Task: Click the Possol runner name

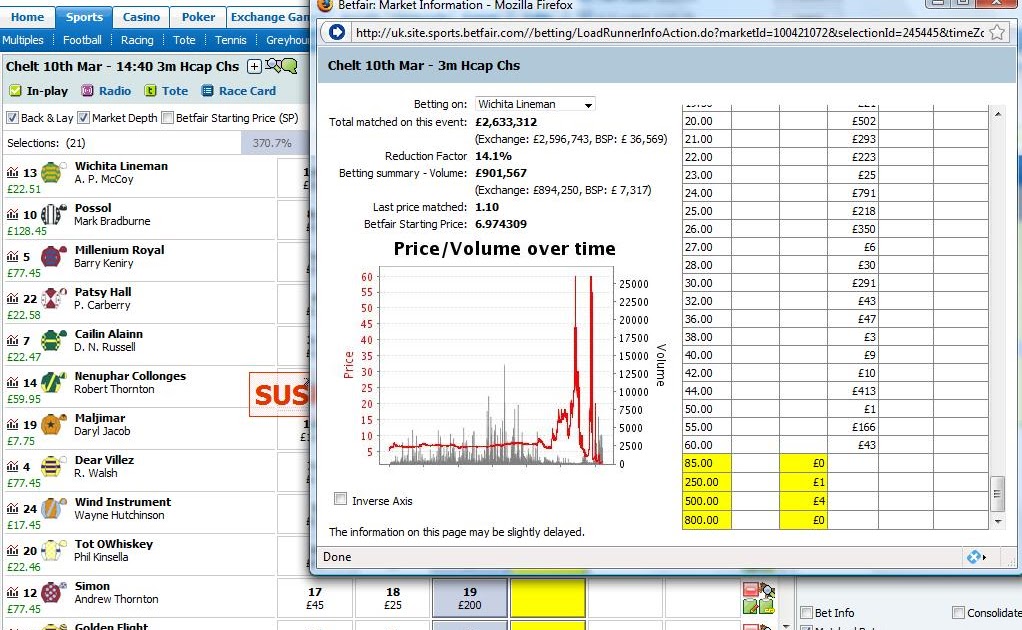Action: click(93, 208)
